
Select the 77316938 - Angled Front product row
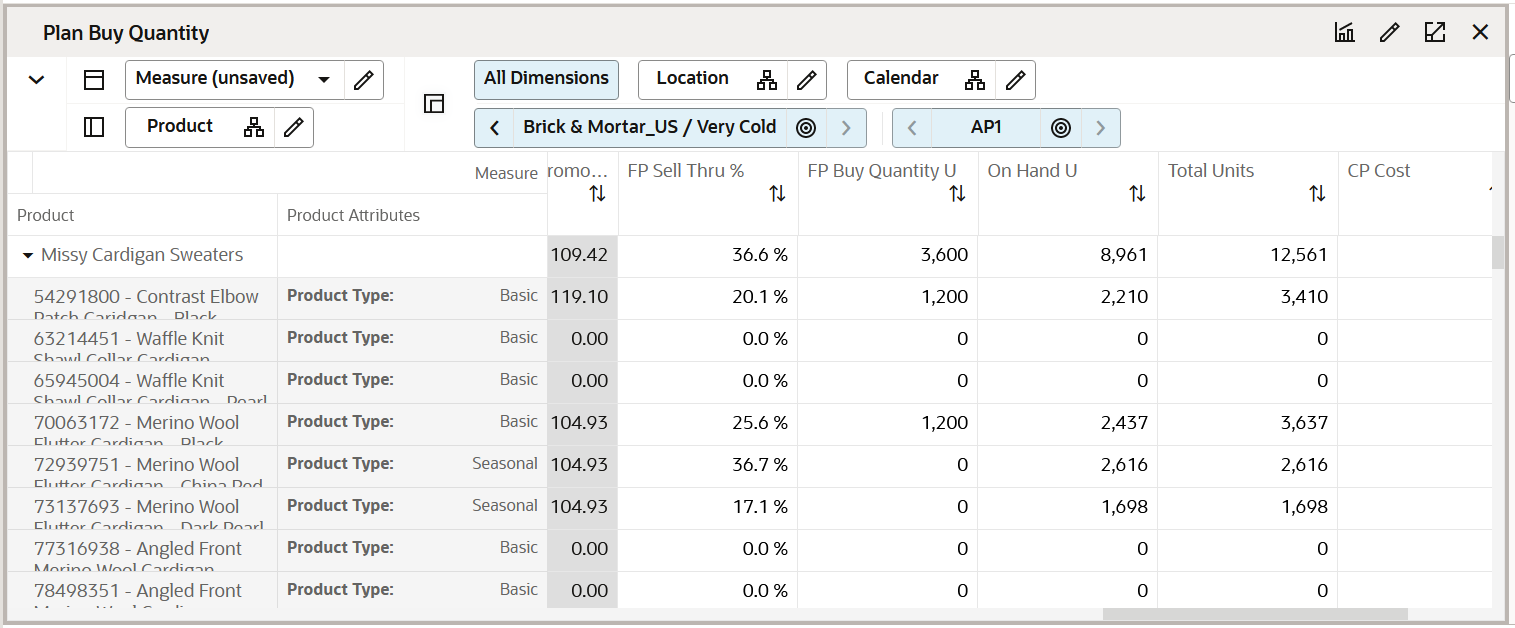[x=144, y=551]
